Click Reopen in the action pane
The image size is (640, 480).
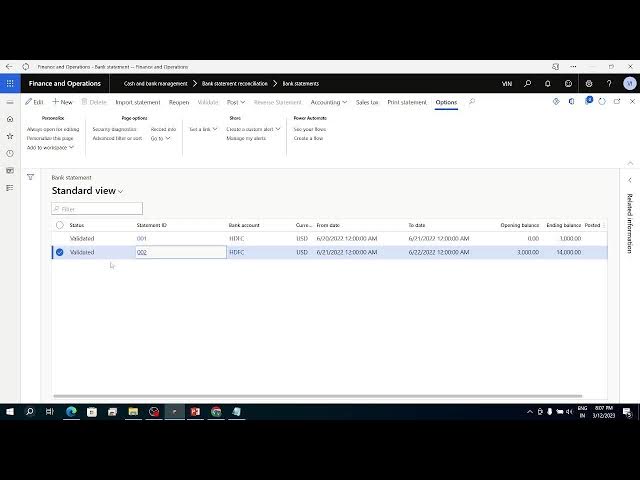click(179, 102)
